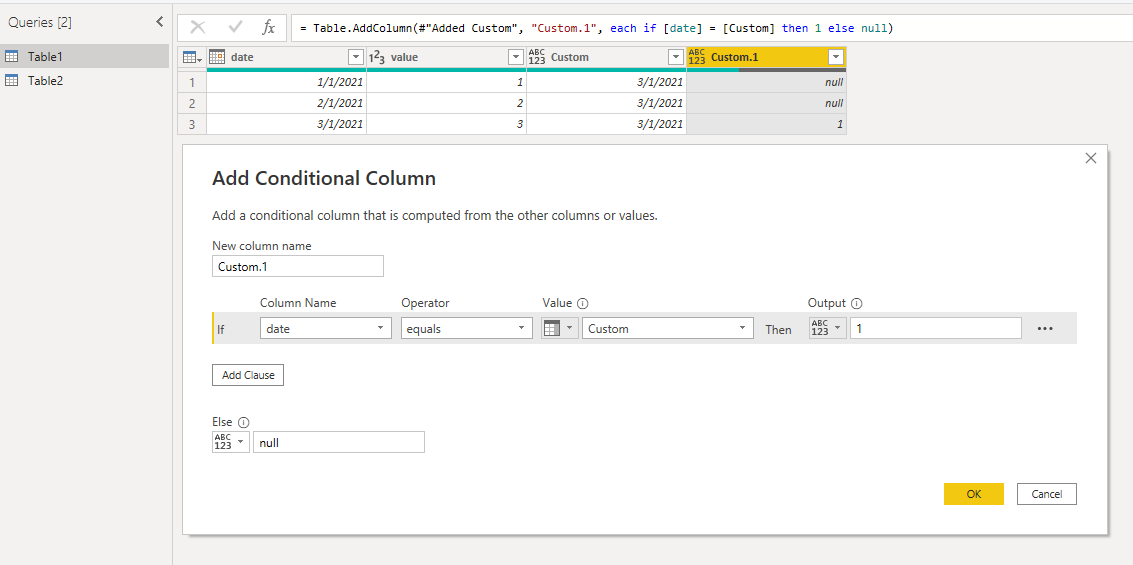Collapse the Queries pane
The image size is (1133, 565).
point(160,22)
